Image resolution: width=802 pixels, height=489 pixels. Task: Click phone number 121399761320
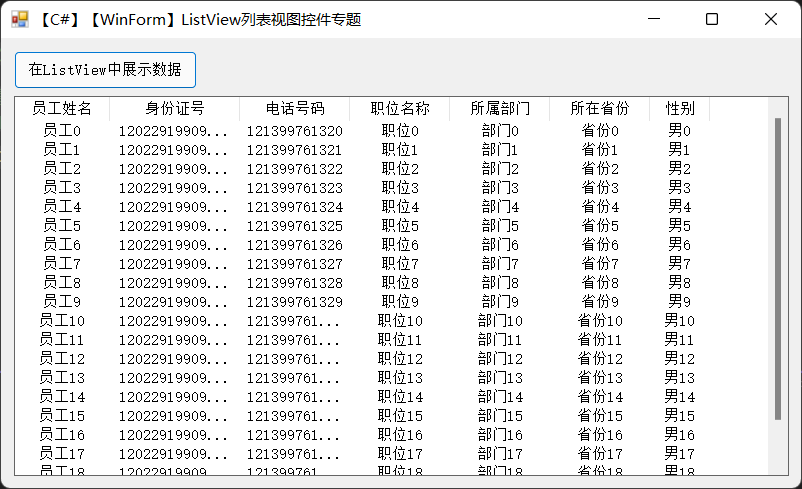point(295,131)
